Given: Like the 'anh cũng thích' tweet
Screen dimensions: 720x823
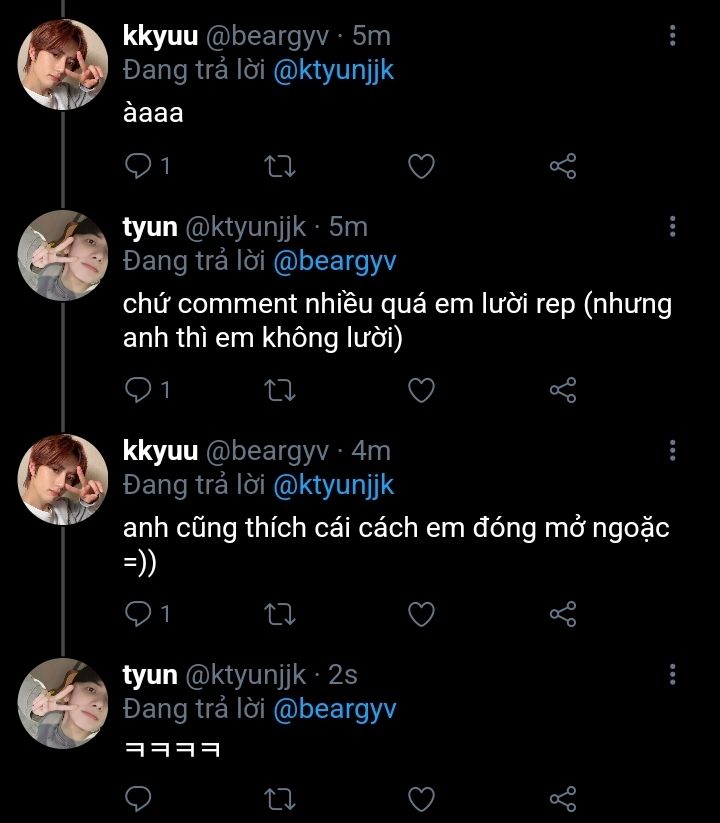Looking at the screenshot, I should click(422, 612).
